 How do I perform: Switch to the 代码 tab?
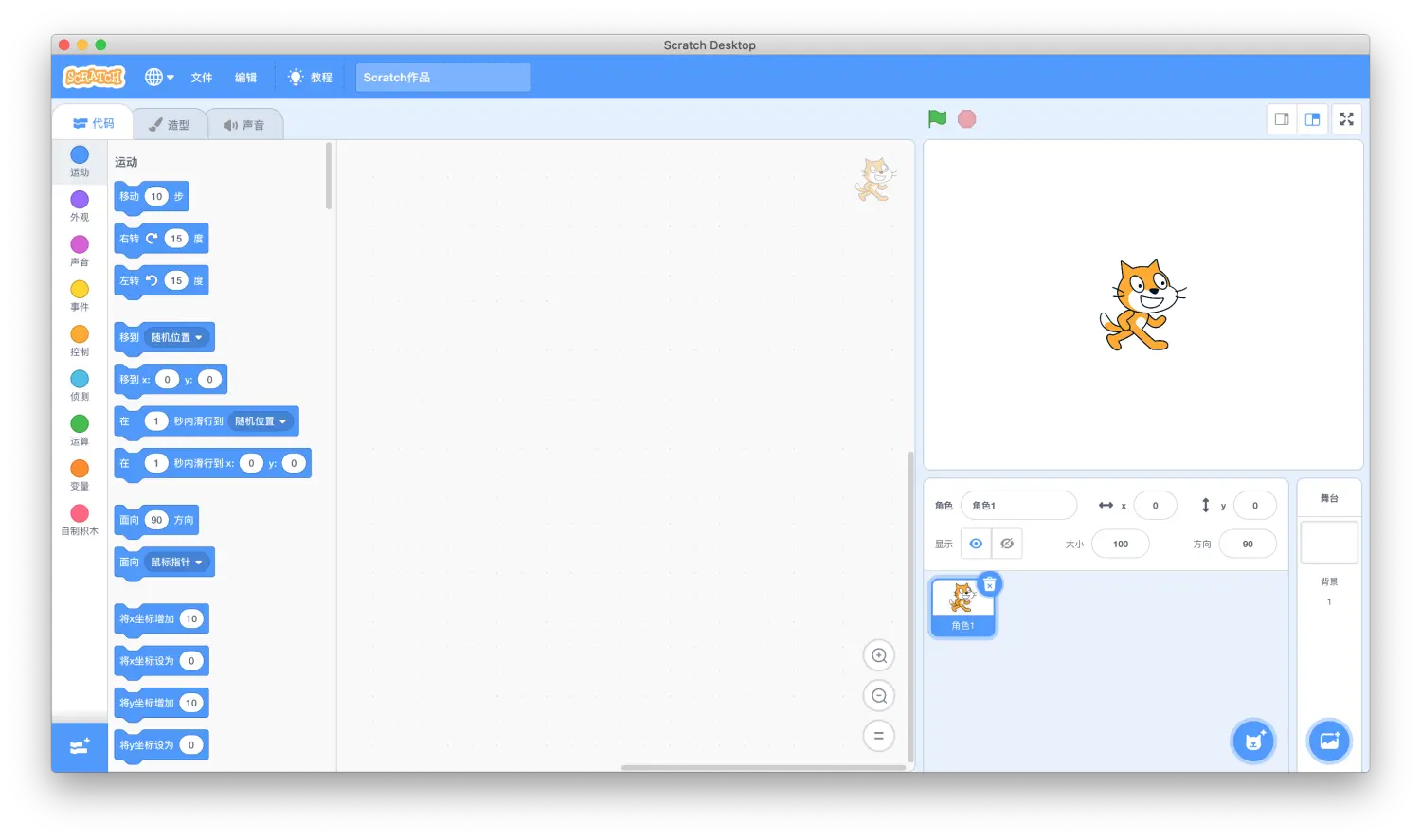point(94,123)
